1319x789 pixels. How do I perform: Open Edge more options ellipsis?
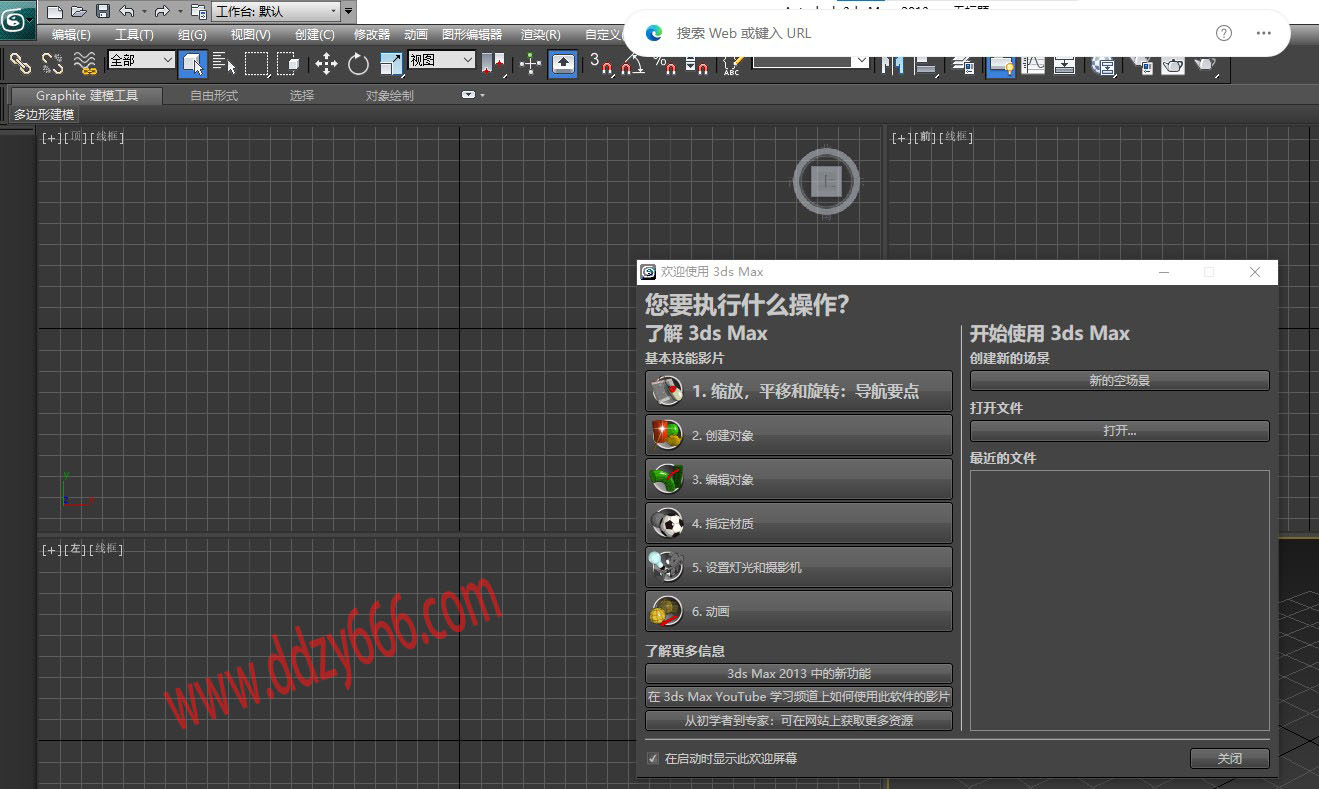tap(1264, 33)
